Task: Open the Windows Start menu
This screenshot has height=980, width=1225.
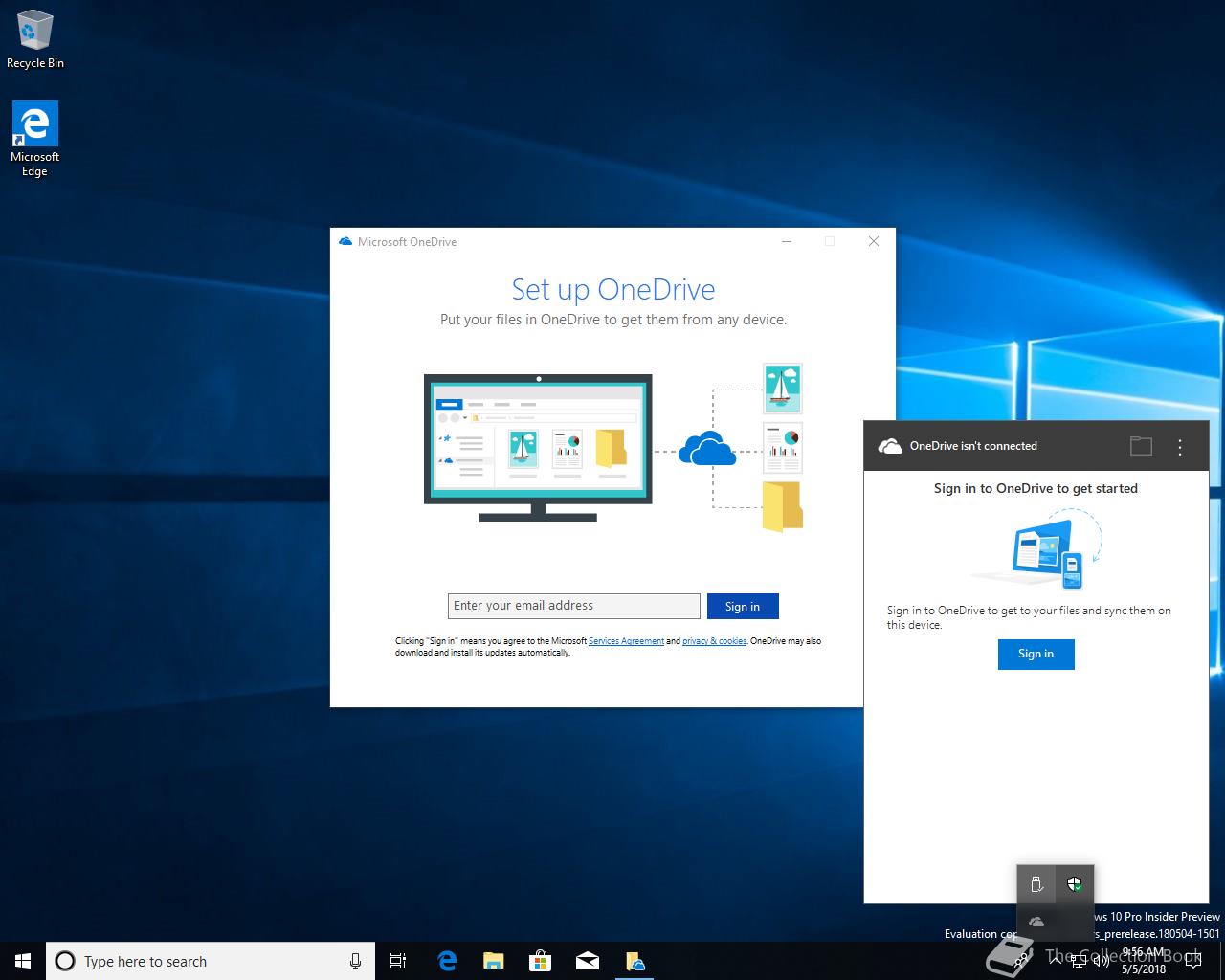Action: 23,961
